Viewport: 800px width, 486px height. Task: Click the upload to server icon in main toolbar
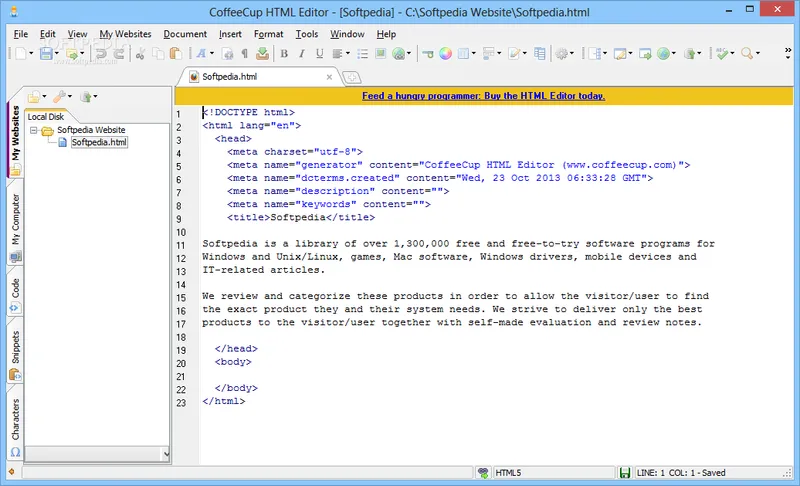(690, 53)
